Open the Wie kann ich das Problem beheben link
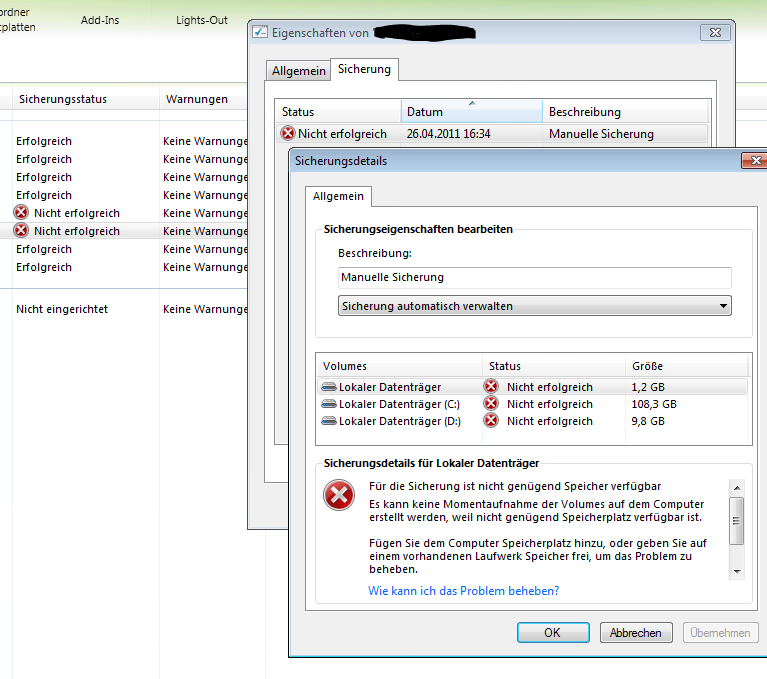This screenshot has width=767, height=679. tap(463, 590)
